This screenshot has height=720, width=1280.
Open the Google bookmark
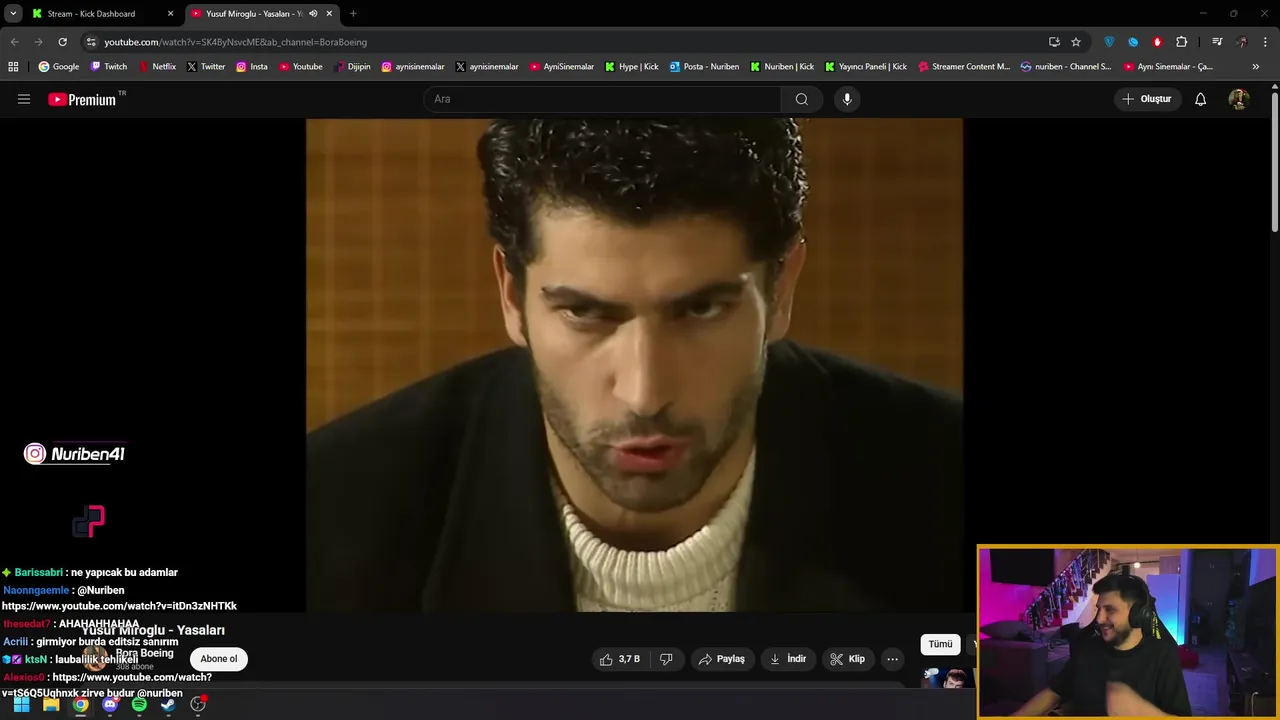(58, 67)
